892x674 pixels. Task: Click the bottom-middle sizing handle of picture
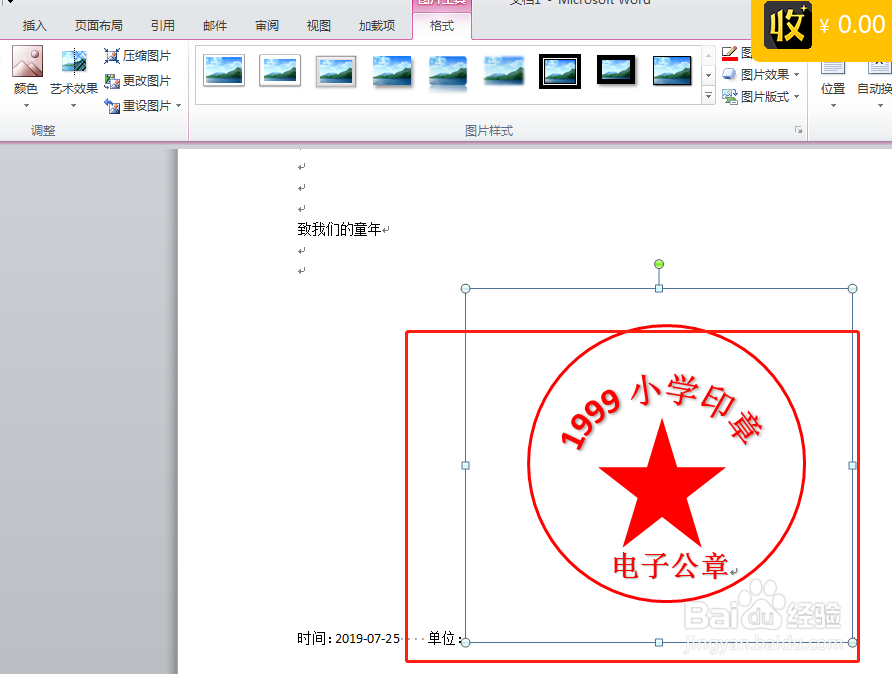click(x=659, y=642)
